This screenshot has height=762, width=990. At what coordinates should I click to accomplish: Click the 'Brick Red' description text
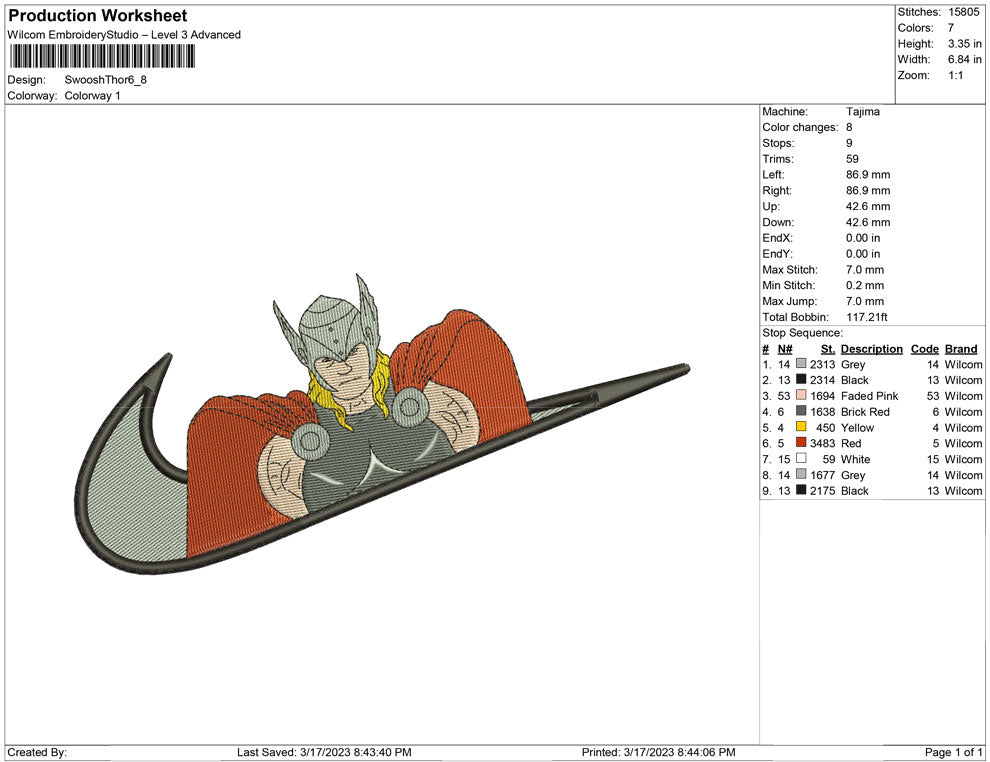coord(865,412)
